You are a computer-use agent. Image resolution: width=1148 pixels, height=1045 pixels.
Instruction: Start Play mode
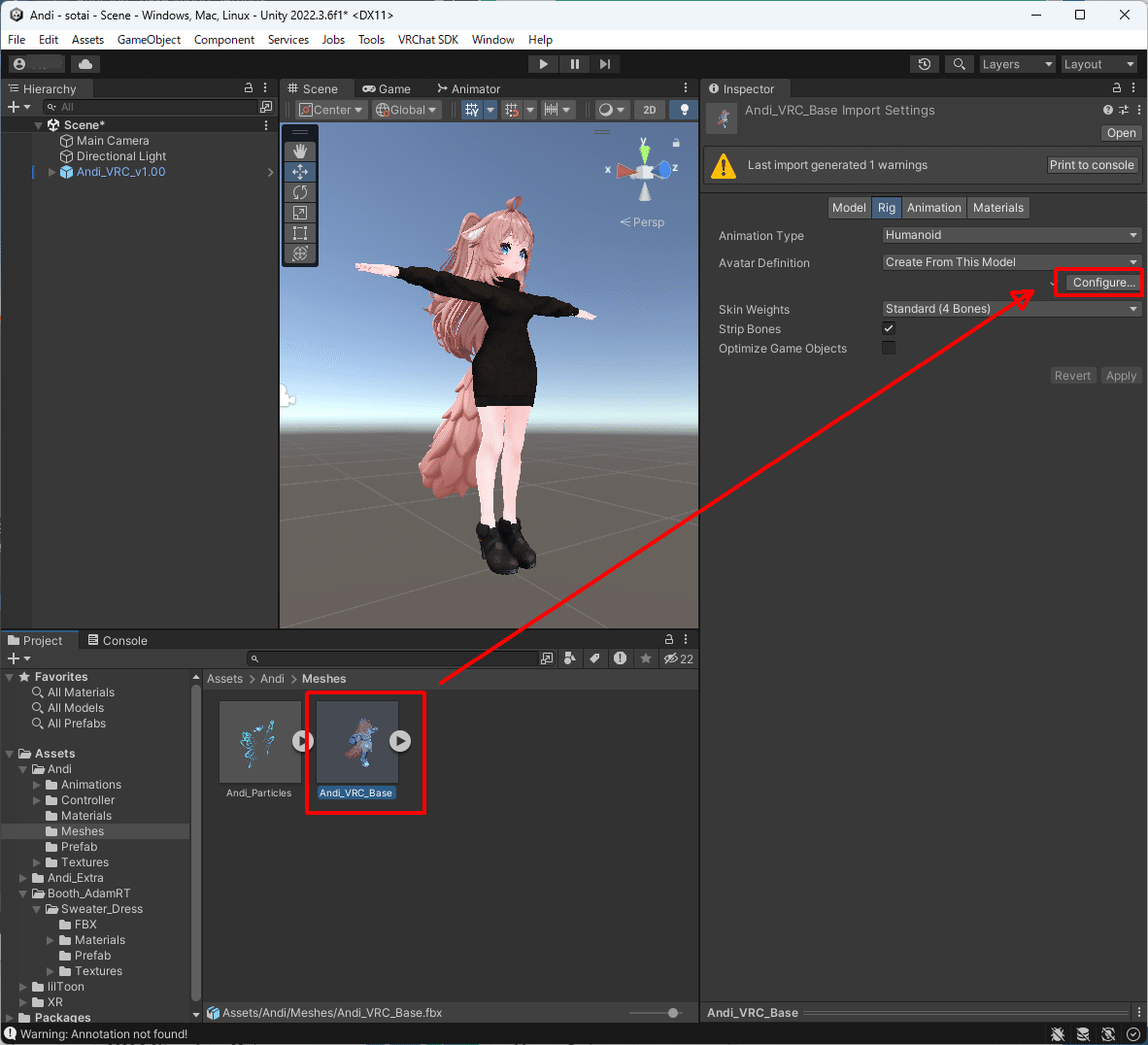point(543,64)
